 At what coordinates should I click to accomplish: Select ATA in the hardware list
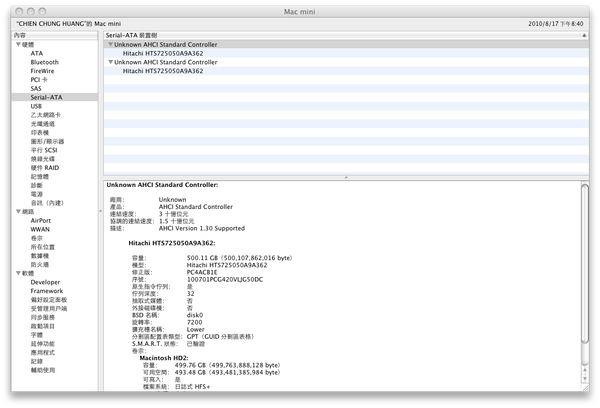37,53
